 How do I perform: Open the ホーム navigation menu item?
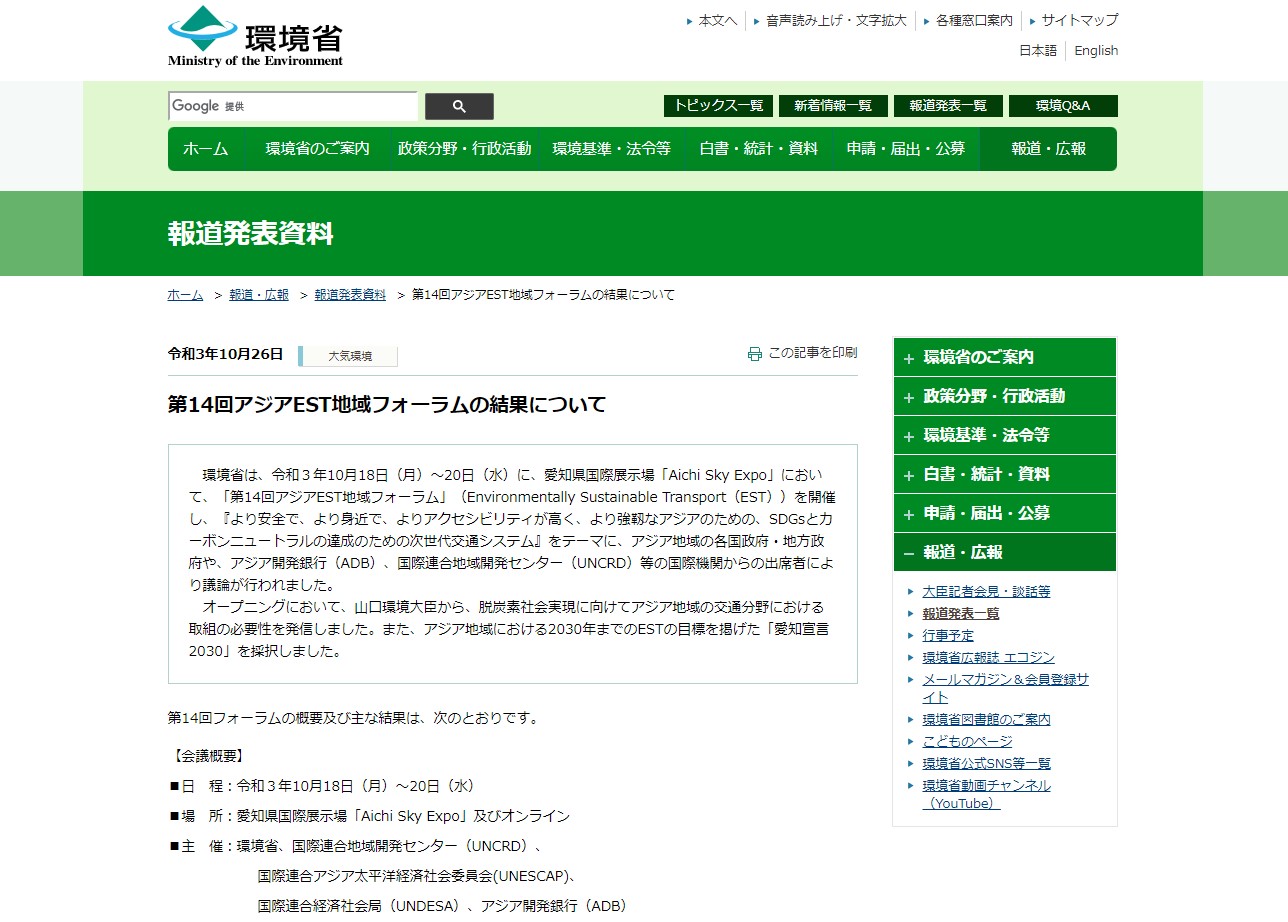point(206,149)
